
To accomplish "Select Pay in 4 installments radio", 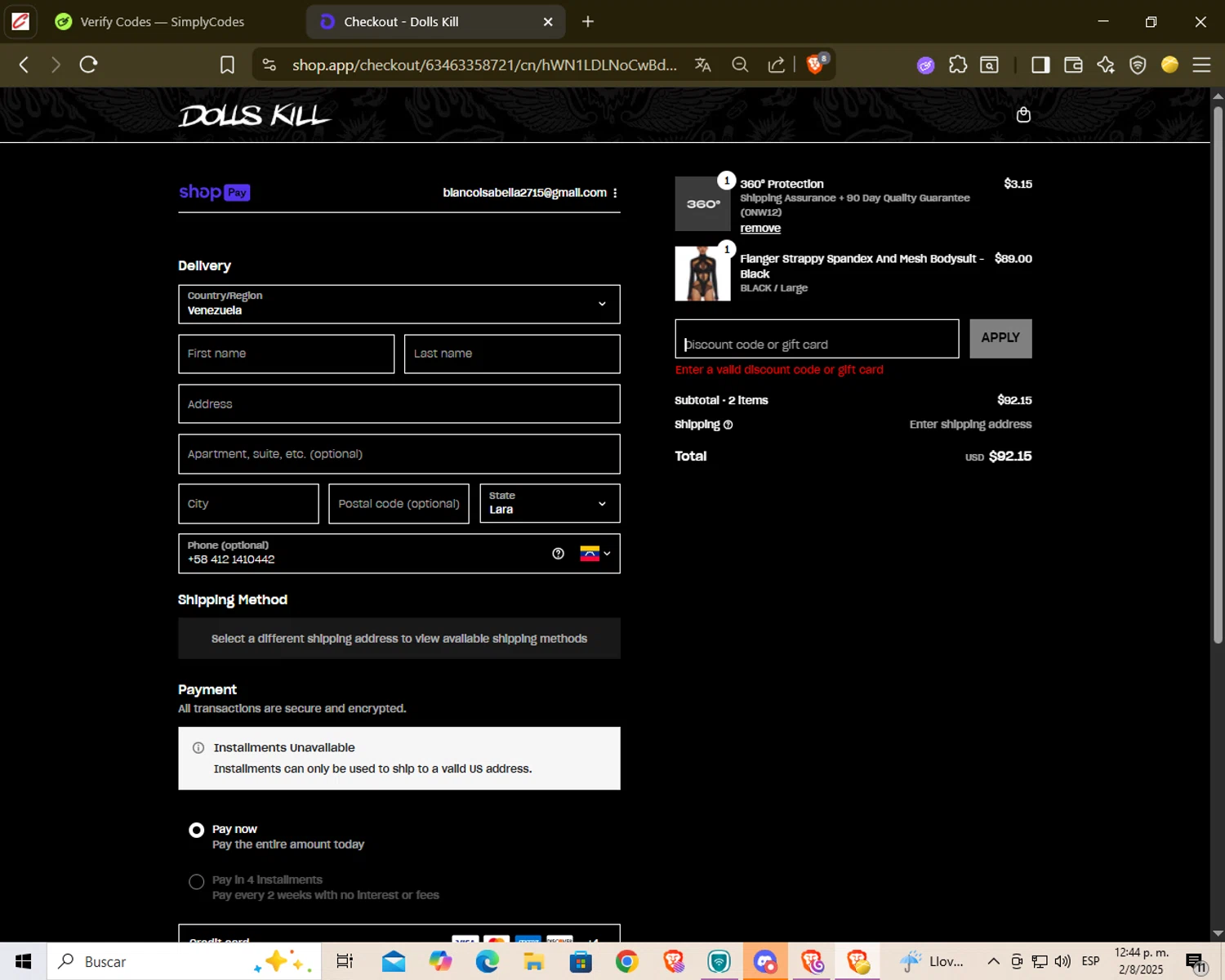I will [196, 882].
